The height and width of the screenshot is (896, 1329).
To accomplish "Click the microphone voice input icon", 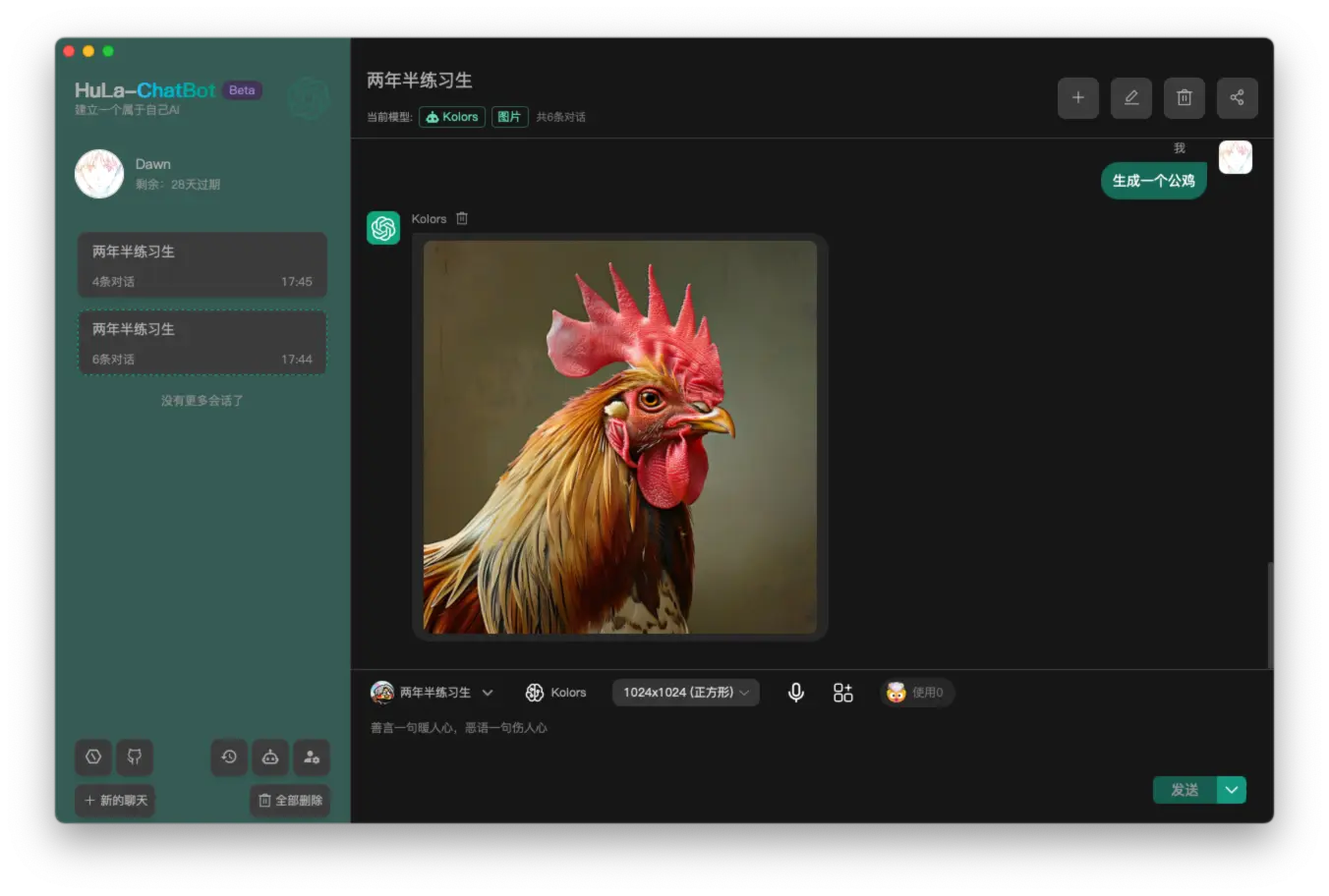I will pyautogui.click(x=796, y=693).
